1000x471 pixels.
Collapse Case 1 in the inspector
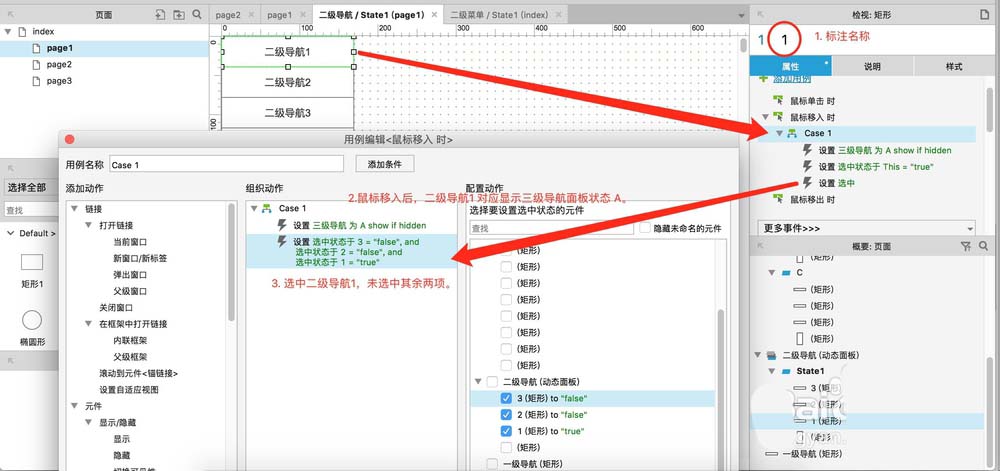(x=779, y=134)
